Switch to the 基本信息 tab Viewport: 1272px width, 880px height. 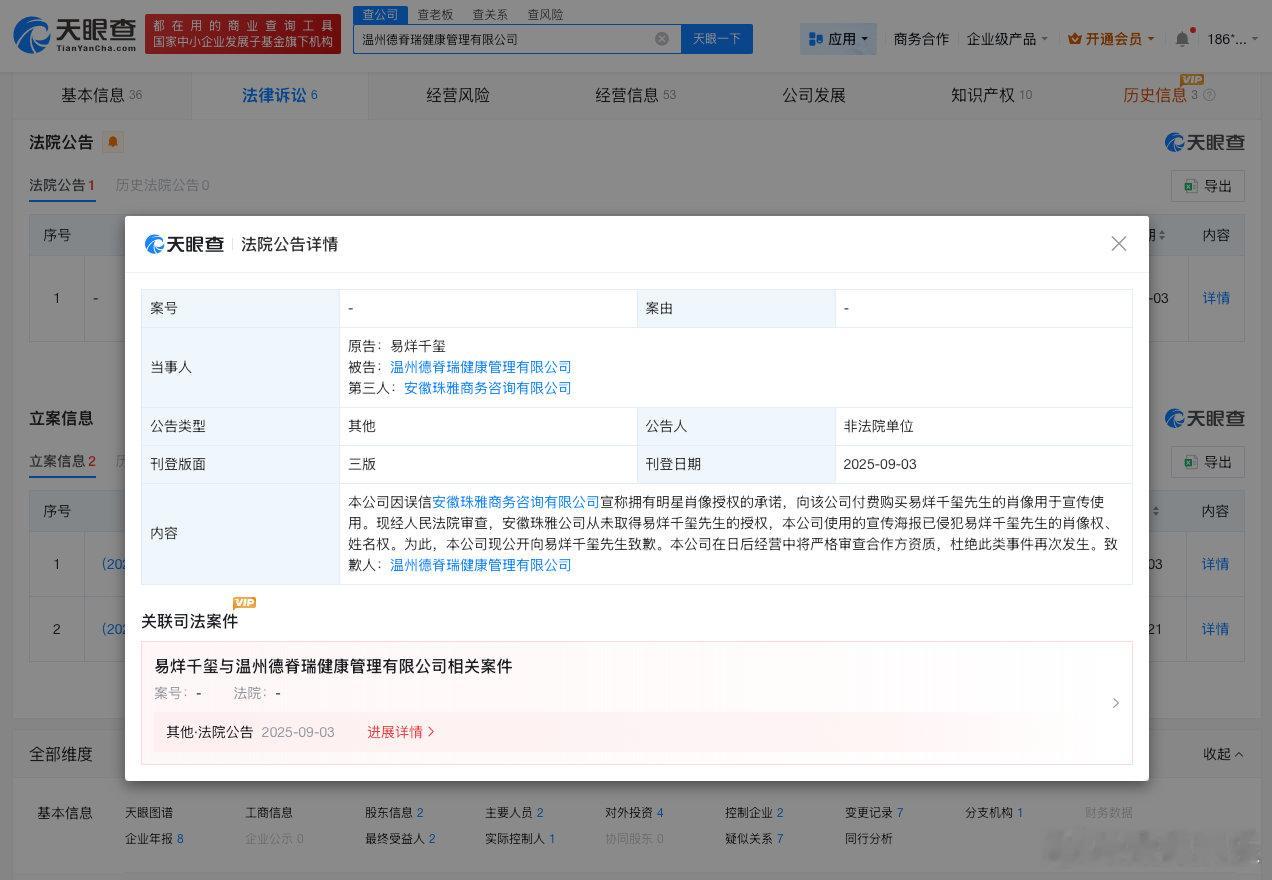101,95
